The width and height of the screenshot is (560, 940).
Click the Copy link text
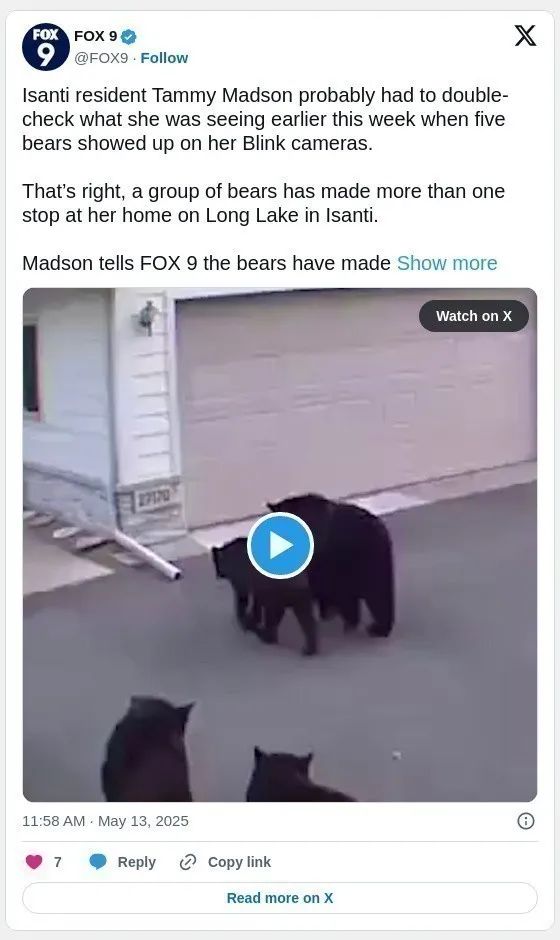239,862
